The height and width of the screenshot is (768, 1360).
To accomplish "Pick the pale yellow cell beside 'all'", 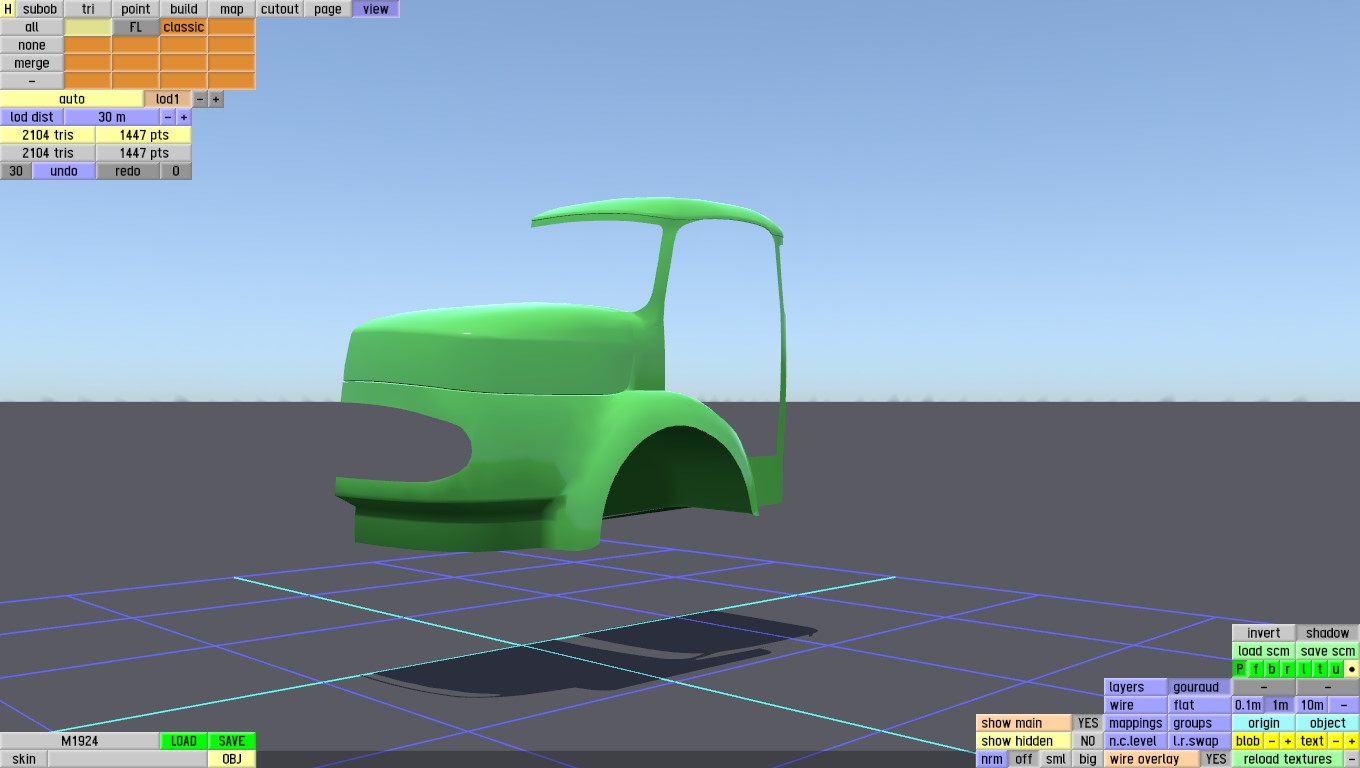I will click(88, 27).
